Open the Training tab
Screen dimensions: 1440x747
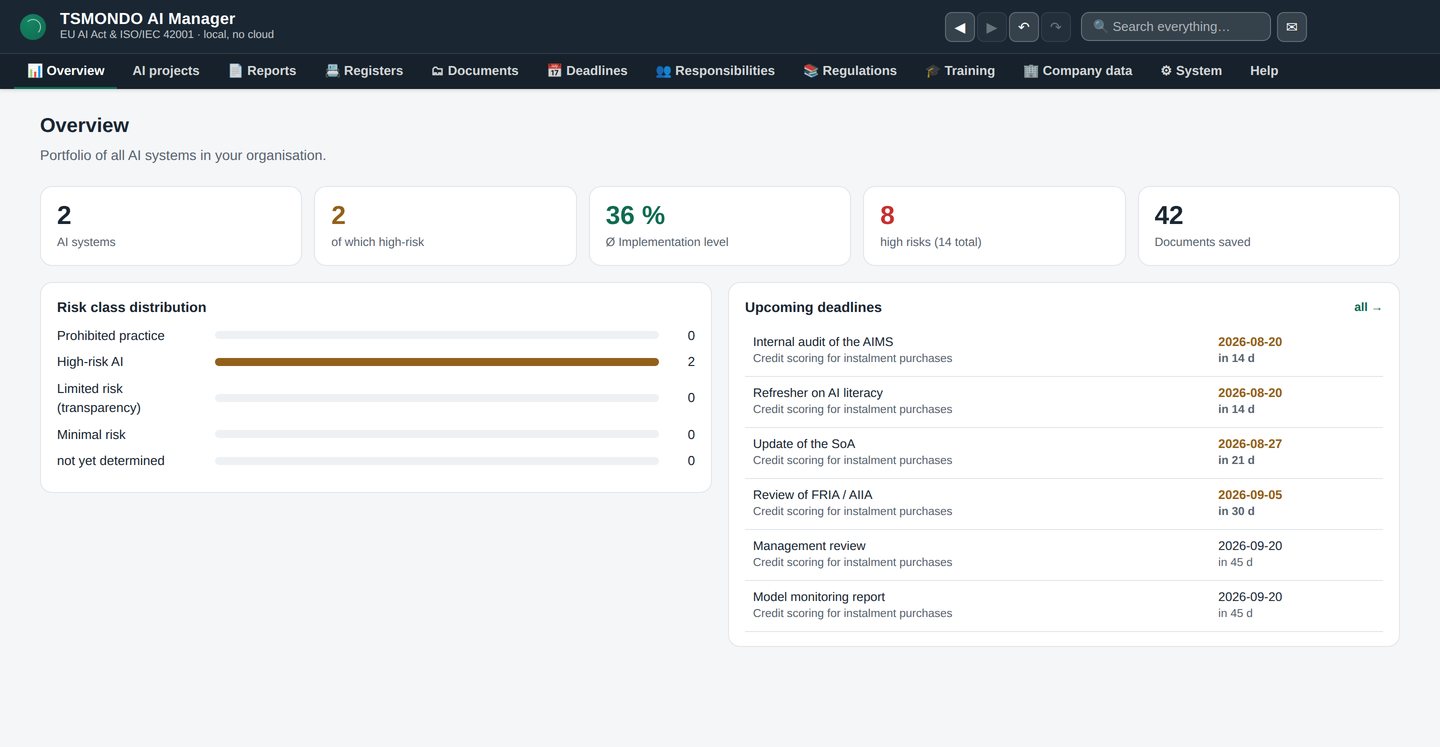(x=960, y=71)
